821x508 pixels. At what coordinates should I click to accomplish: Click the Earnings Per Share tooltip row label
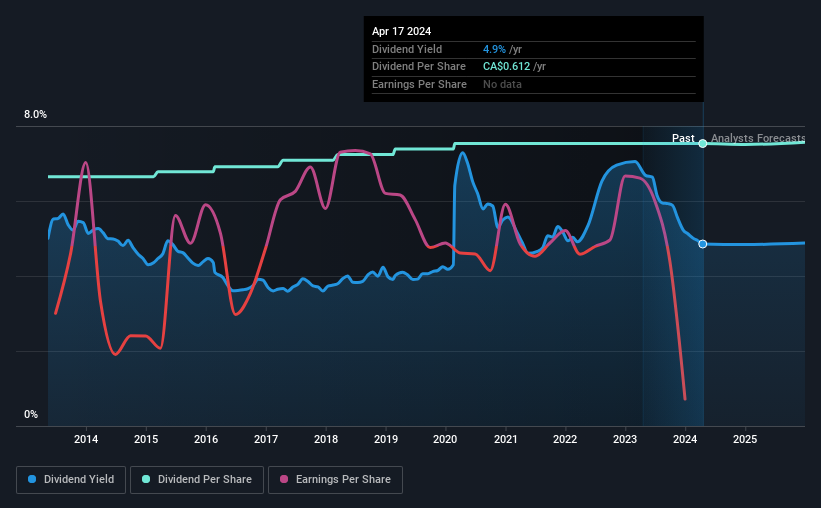point(419,84)
